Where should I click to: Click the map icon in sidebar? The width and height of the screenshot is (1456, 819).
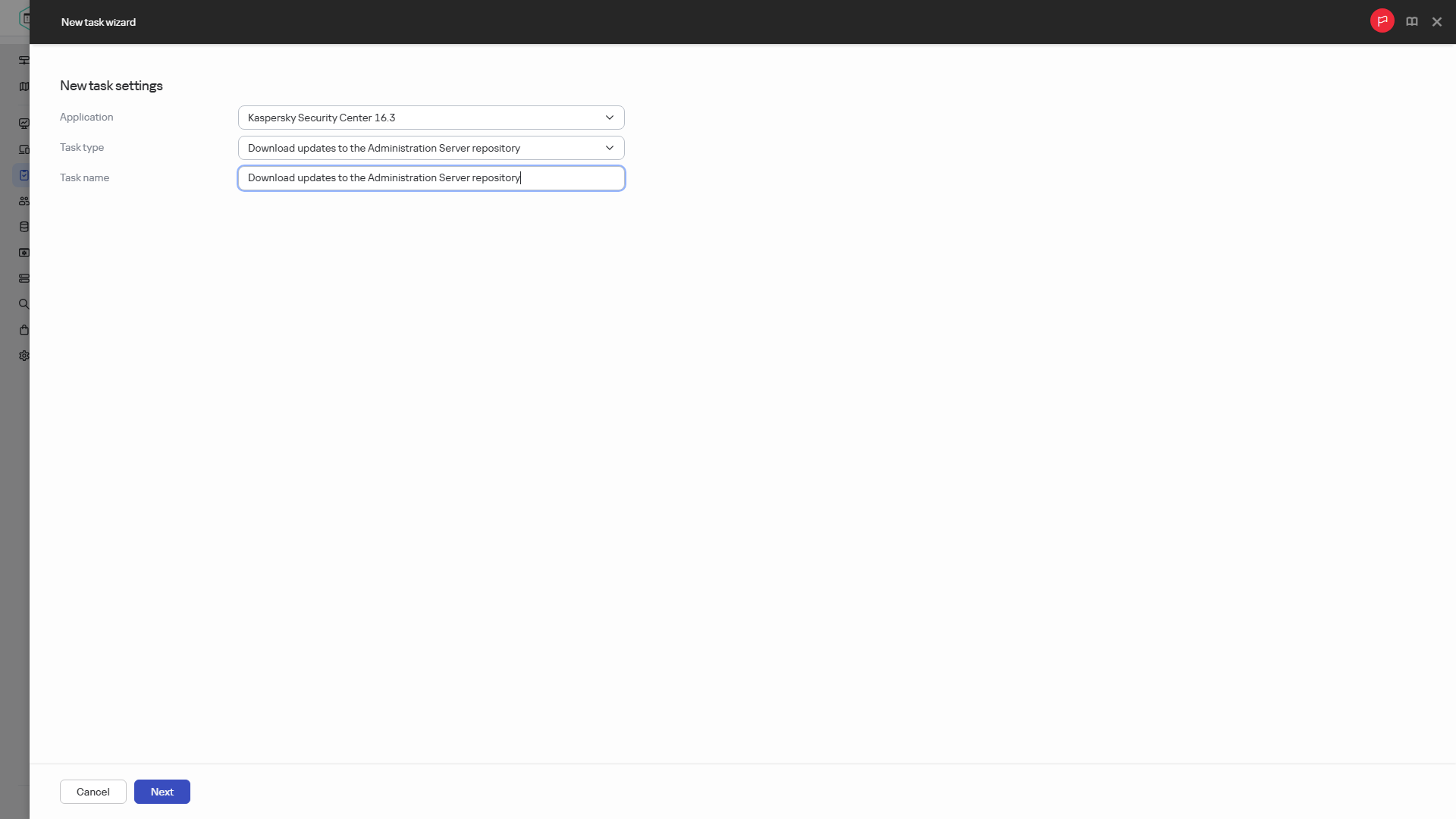click(24, 86)
